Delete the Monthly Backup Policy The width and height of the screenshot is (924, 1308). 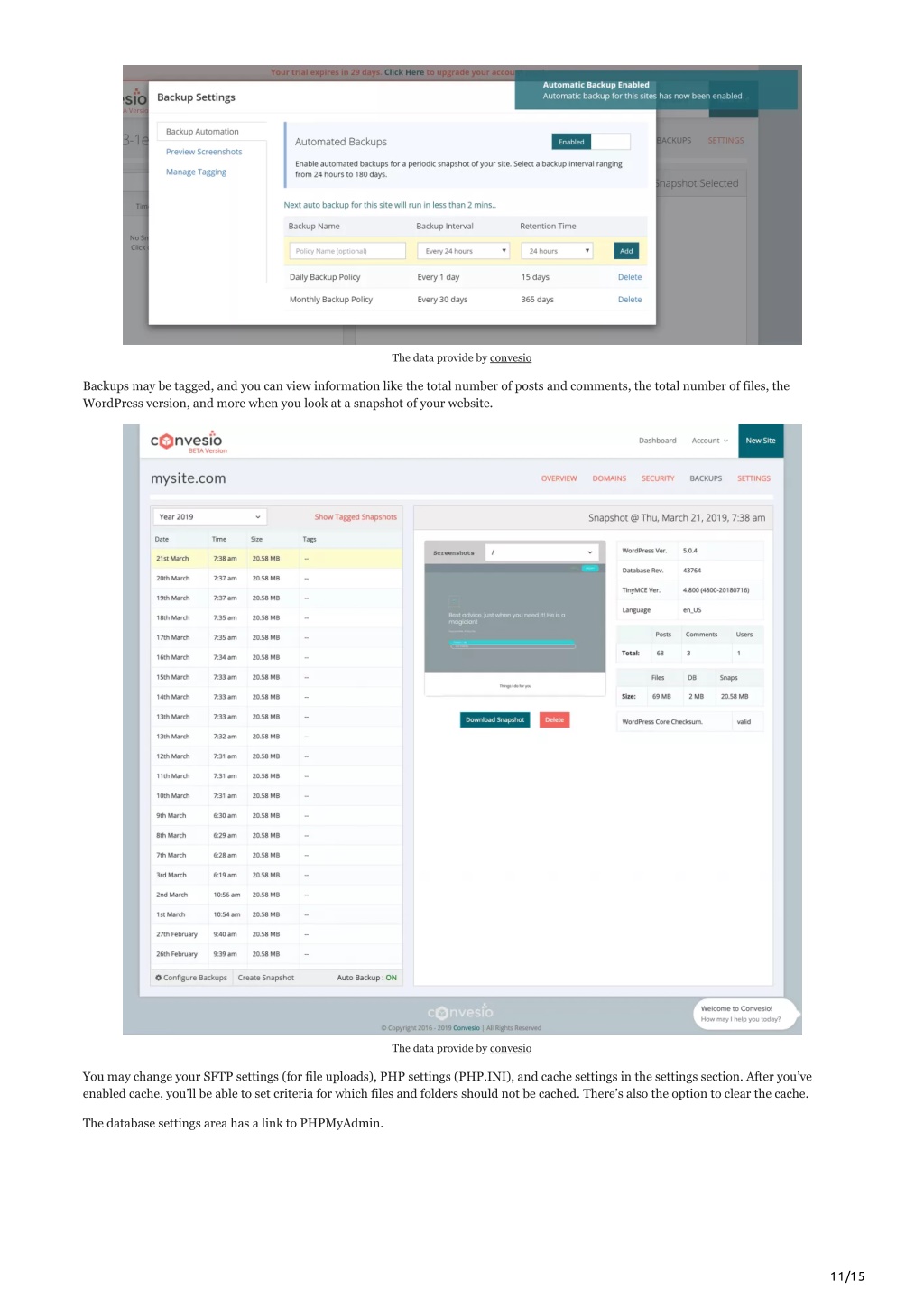pos(630,300)
